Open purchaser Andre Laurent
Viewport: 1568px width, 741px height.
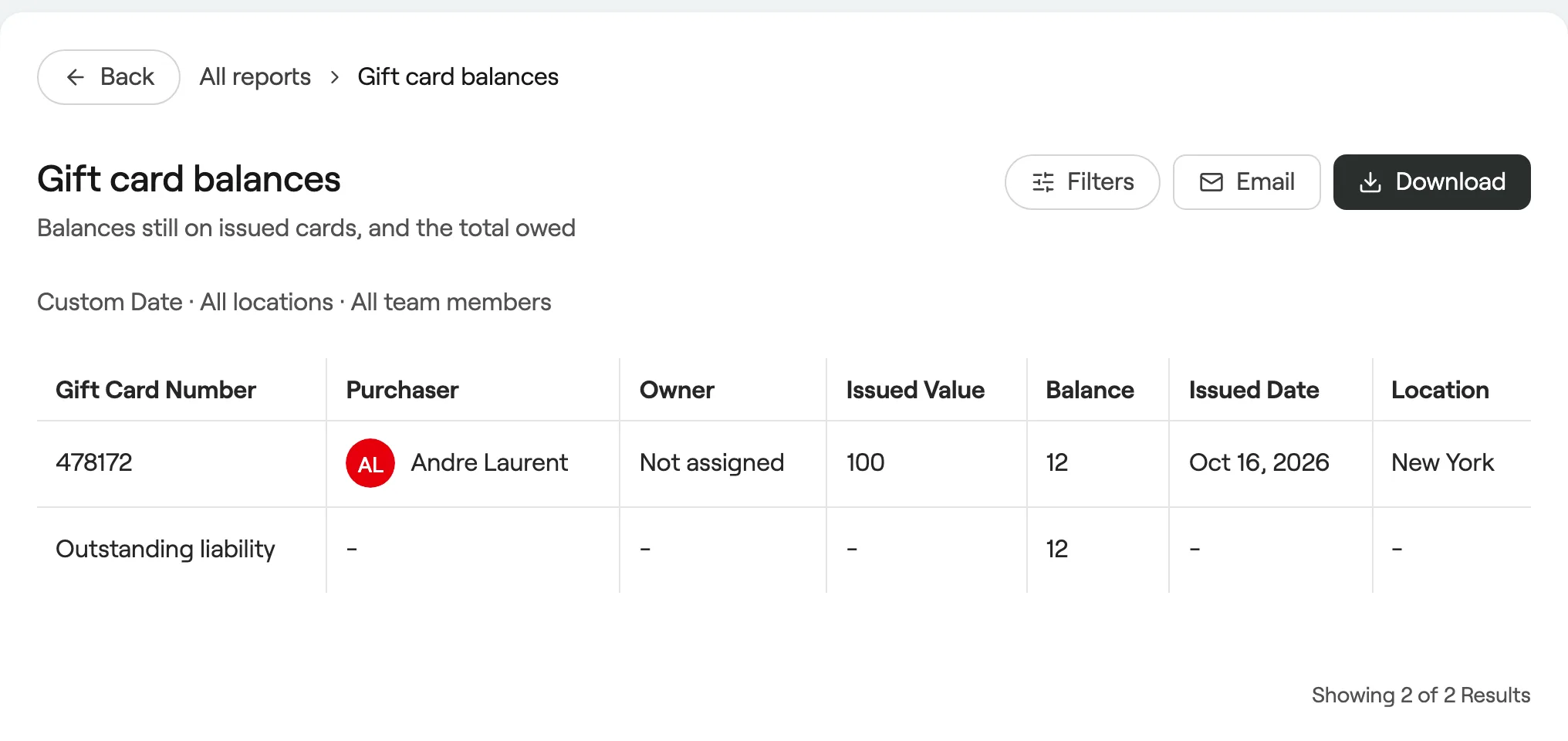tap(490, 462)
